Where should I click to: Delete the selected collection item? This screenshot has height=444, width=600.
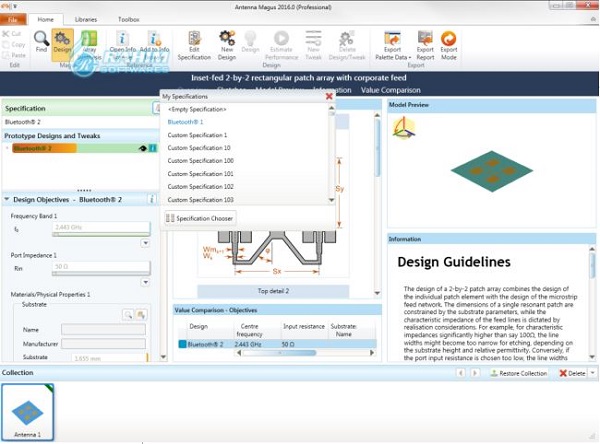tap(572, 373)
